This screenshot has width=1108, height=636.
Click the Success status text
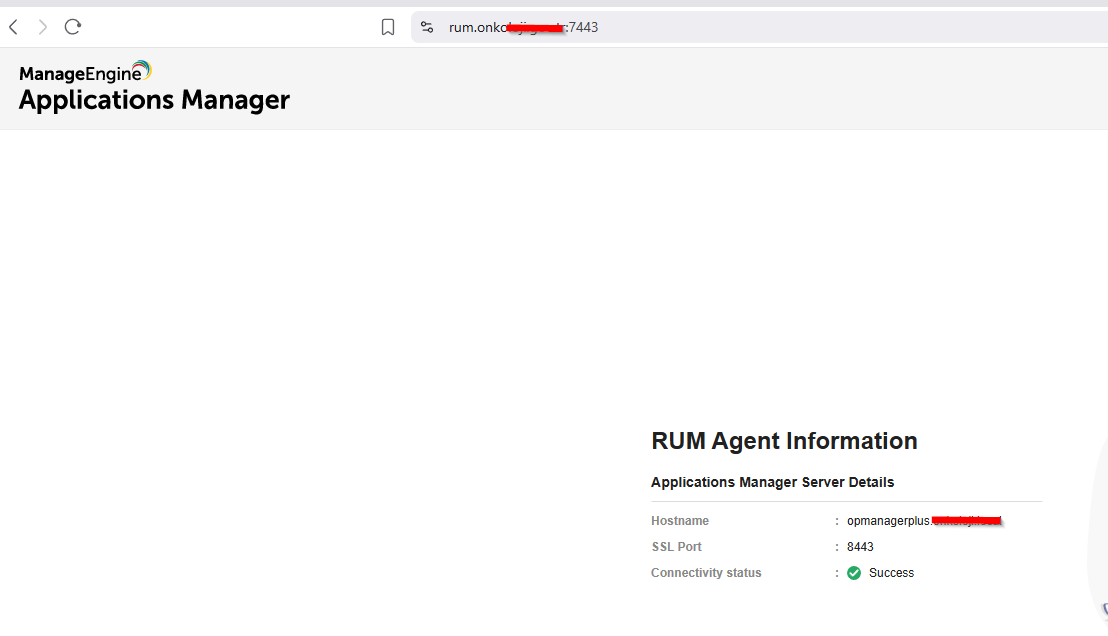tap(891, 573)
